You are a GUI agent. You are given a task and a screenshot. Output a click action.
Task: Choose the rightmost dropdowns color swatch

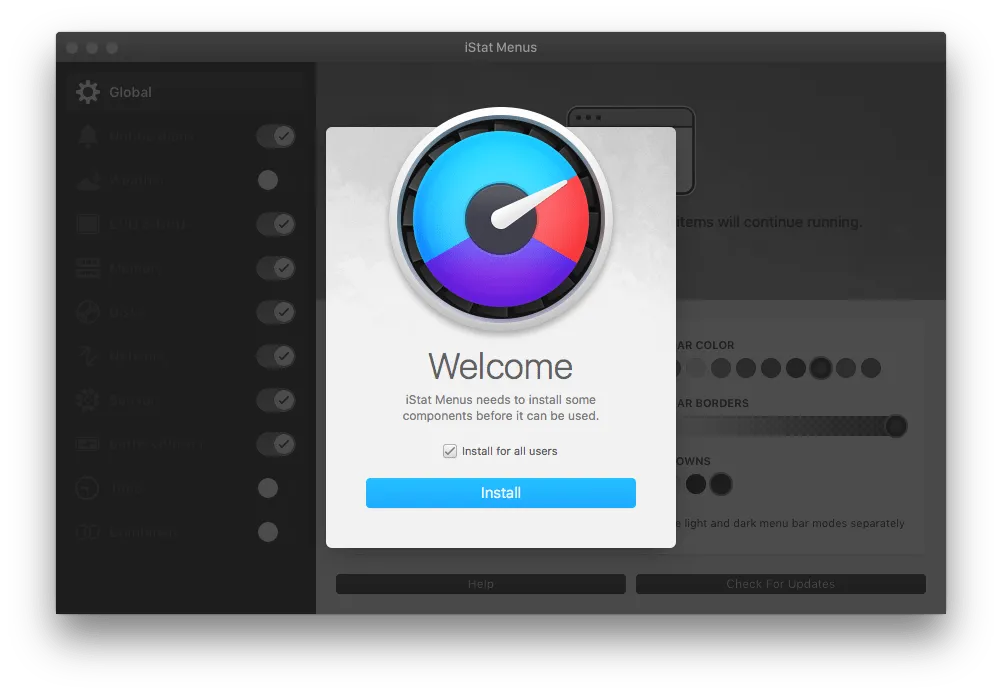[x=721, y=485]
